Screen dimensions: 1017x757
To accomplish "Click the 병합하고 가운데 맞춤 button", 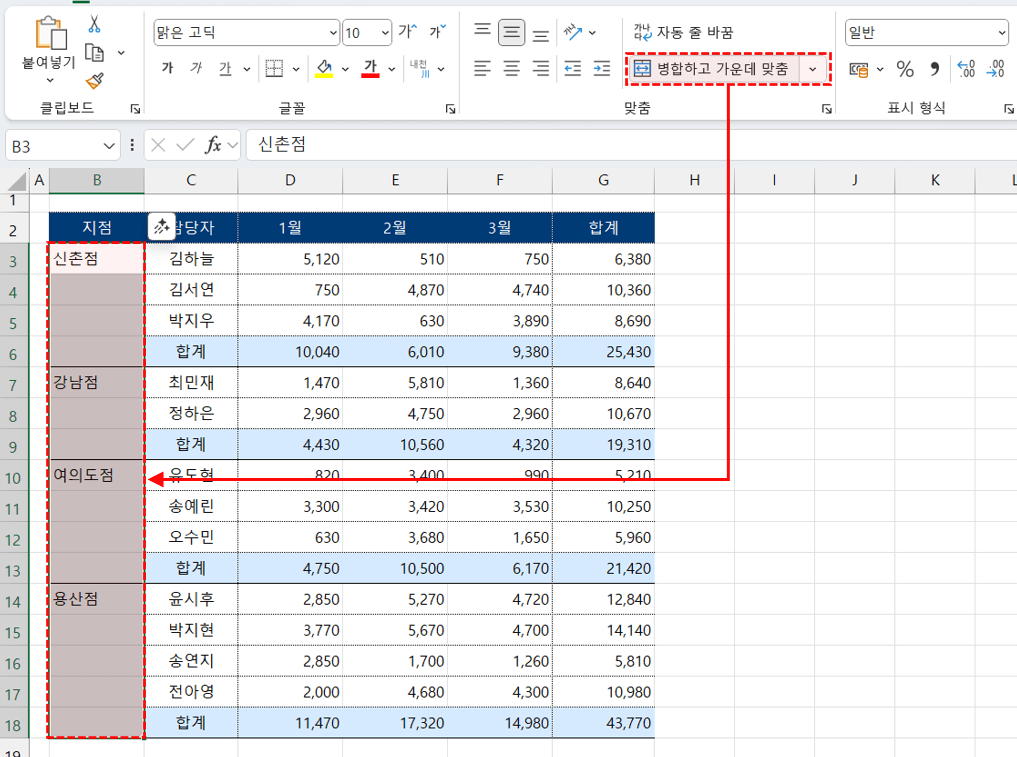I will point(713,69).
